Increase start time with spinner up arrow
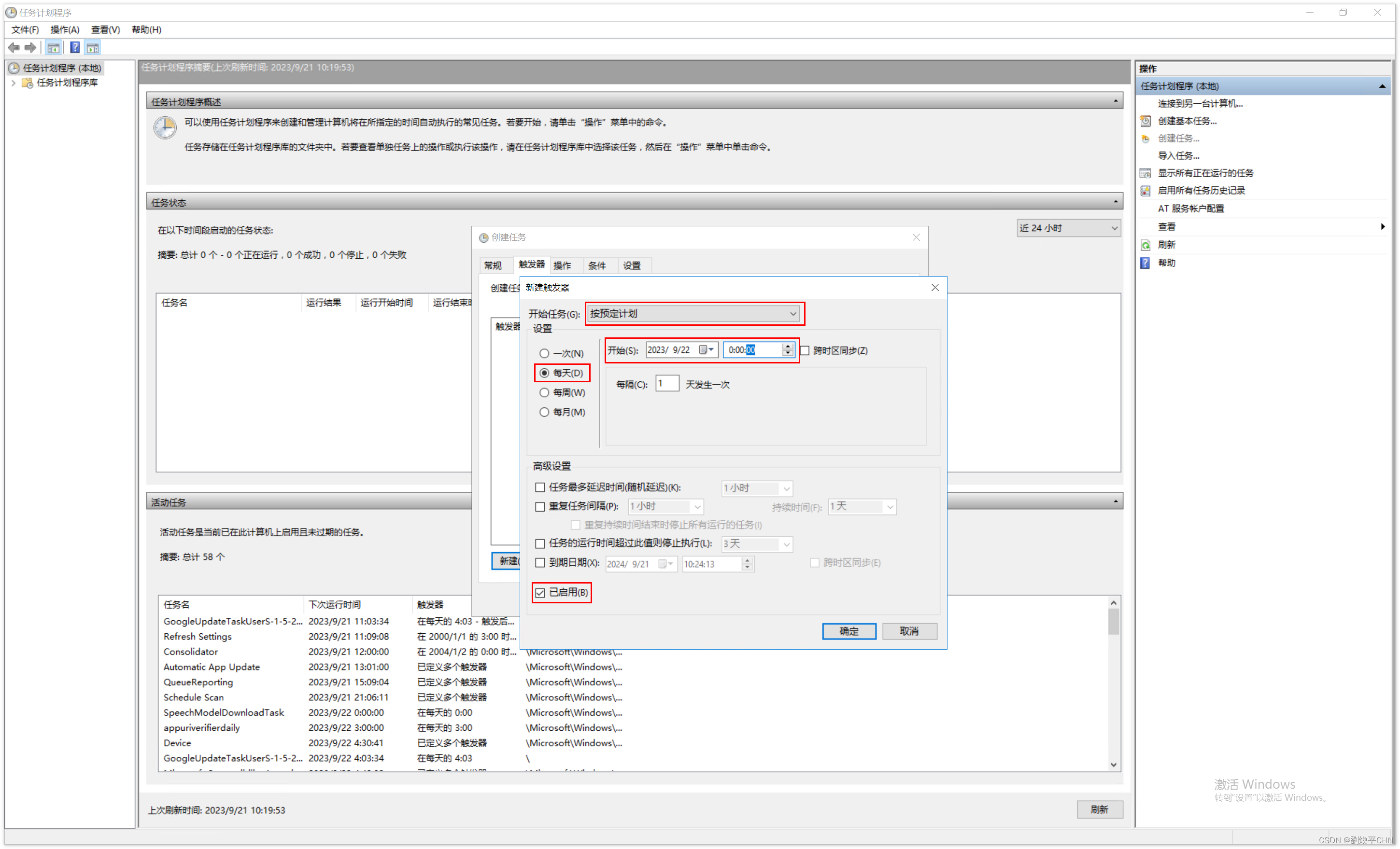Viewport: 1400px width, 849px height. pyautogui.click(x=788, y=346)
